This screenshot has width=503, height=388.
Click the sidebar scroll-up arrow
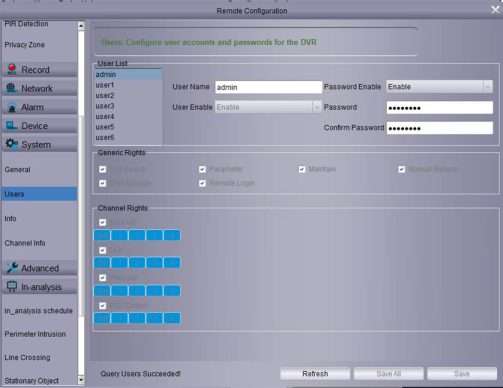81,26
